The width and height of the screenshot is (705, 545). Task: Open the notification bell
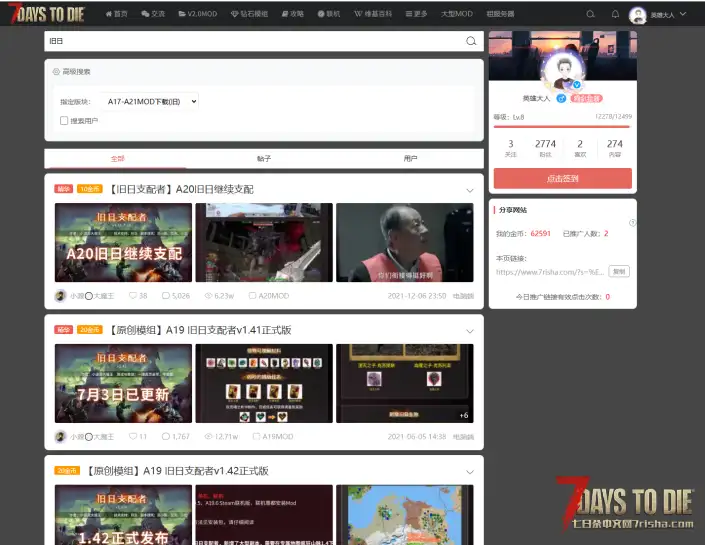(x=615, y=14)
